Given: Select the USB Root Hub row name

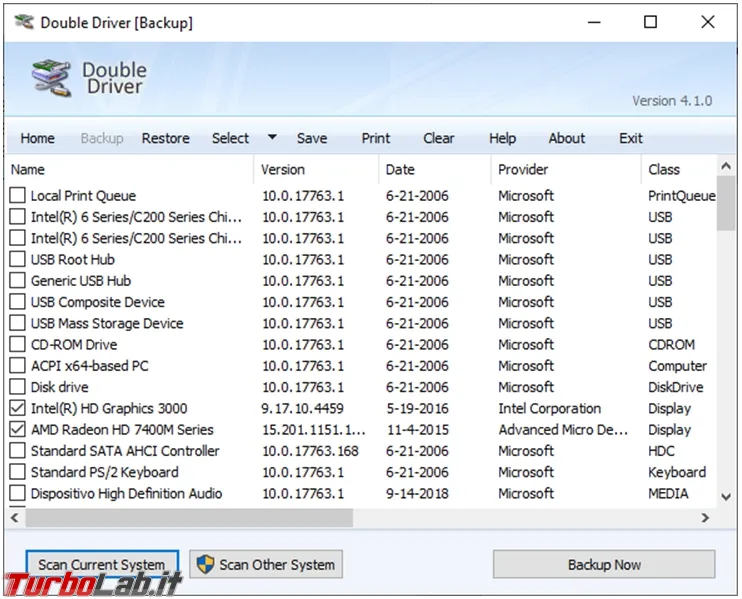Looking at the screenshot, I should [73, 259].
